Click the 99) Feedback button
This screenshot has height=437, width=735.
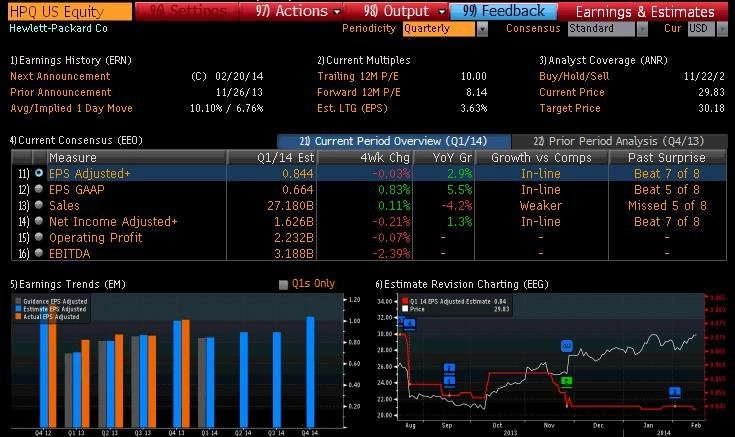[x=503, y=11]
